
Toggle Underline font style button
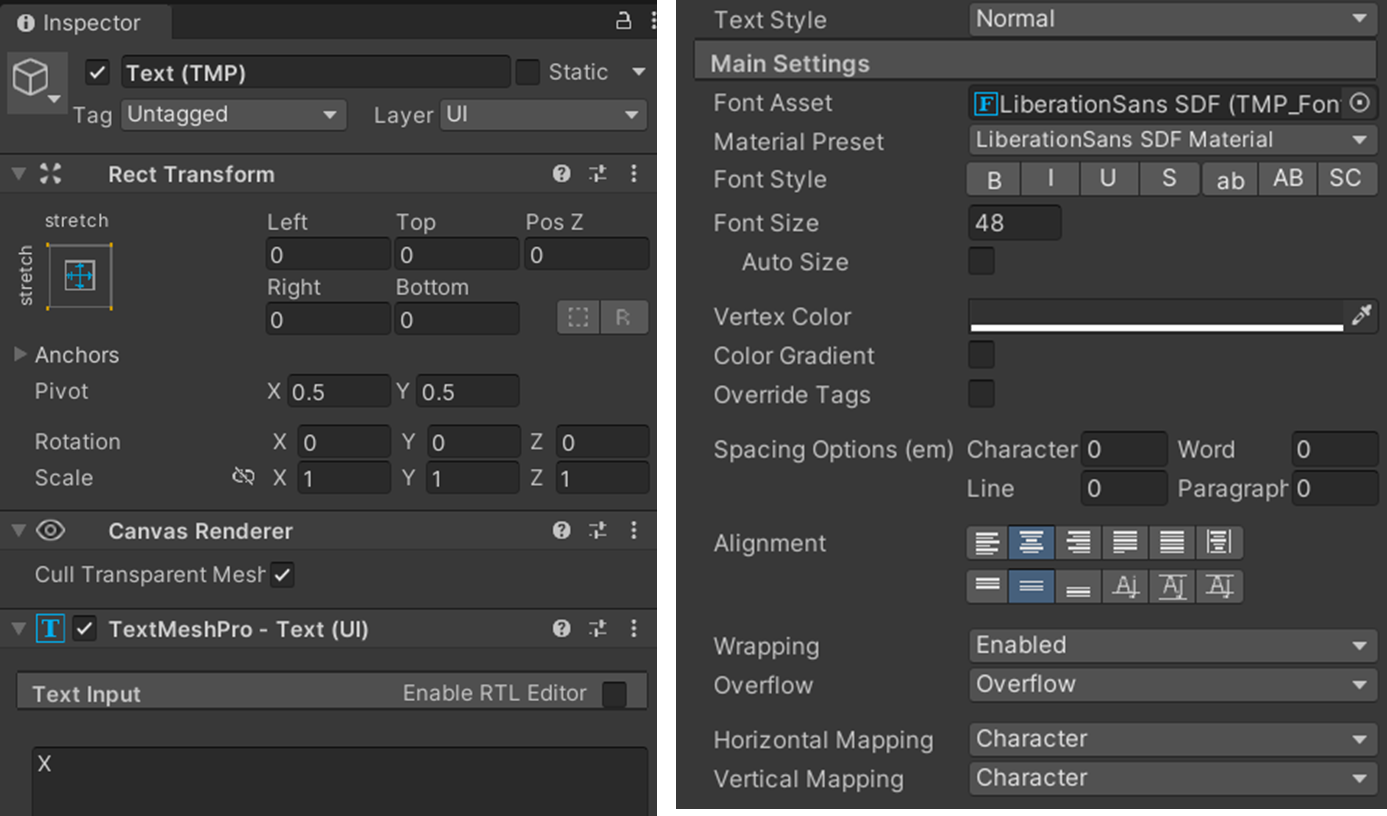click(x=1109, y=179)
